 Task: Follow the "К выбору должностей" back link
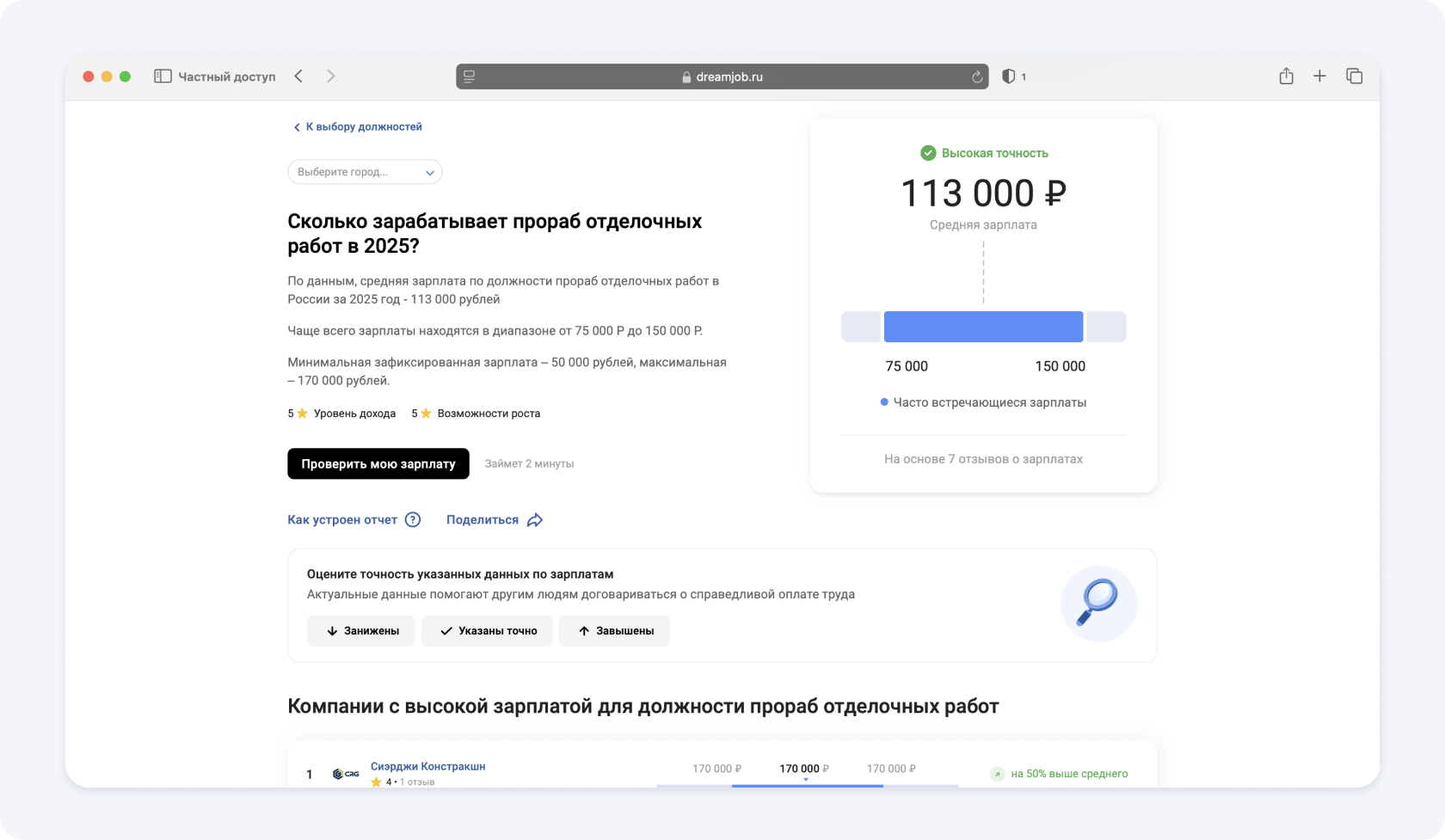(357, 127)
